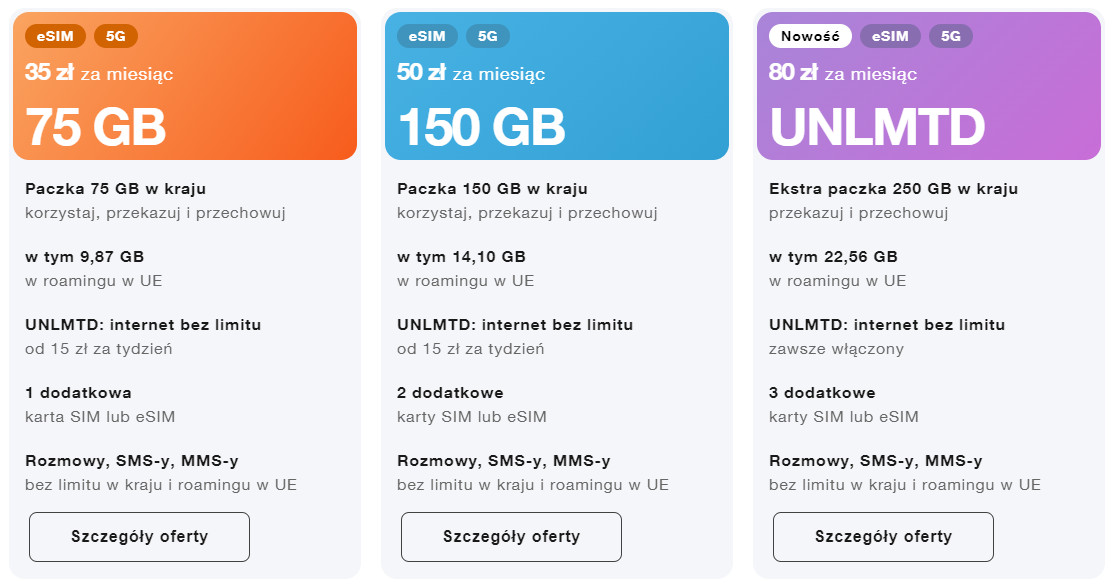Screen dimensions: 1114x588
Task: Click the eSIM badge on the 150 GB plan
Action: click(x=427, y=36)
